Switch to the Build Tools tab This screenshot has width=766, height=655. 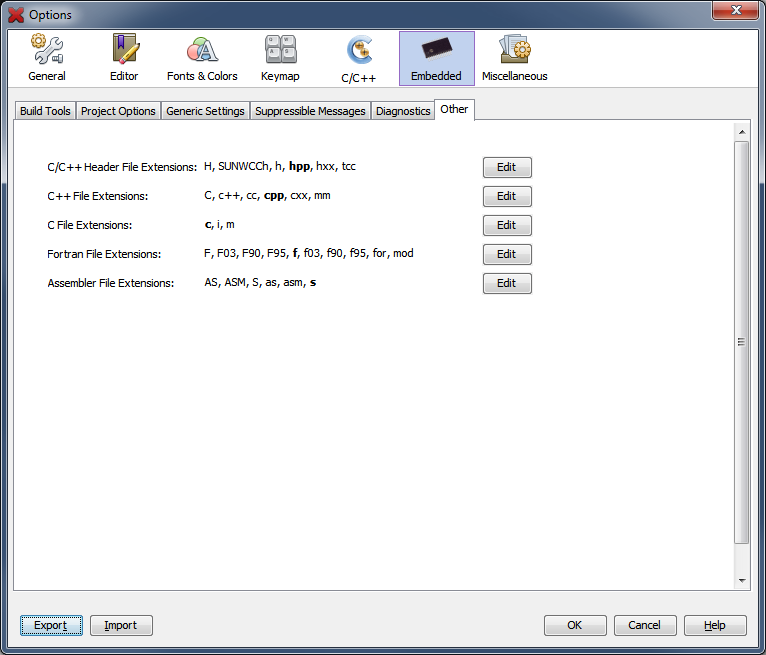pos(45,111)
